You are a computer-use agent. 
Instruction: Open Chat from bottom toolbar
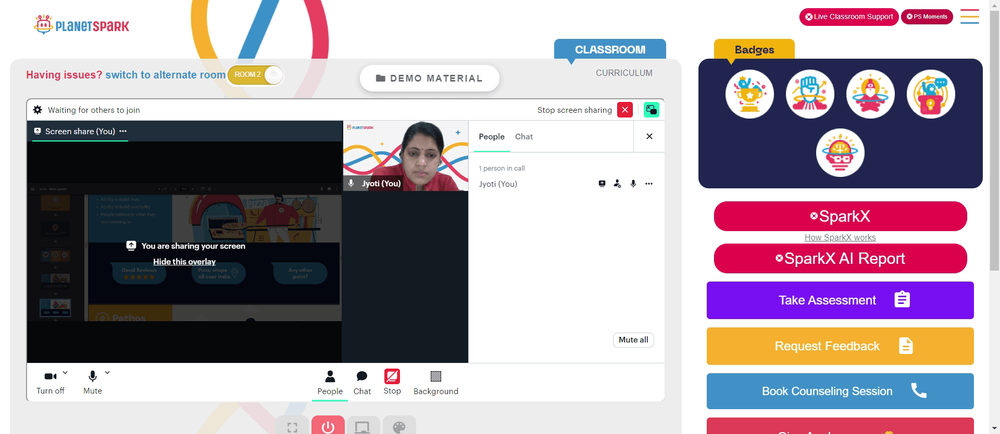(x=362, y=382)
